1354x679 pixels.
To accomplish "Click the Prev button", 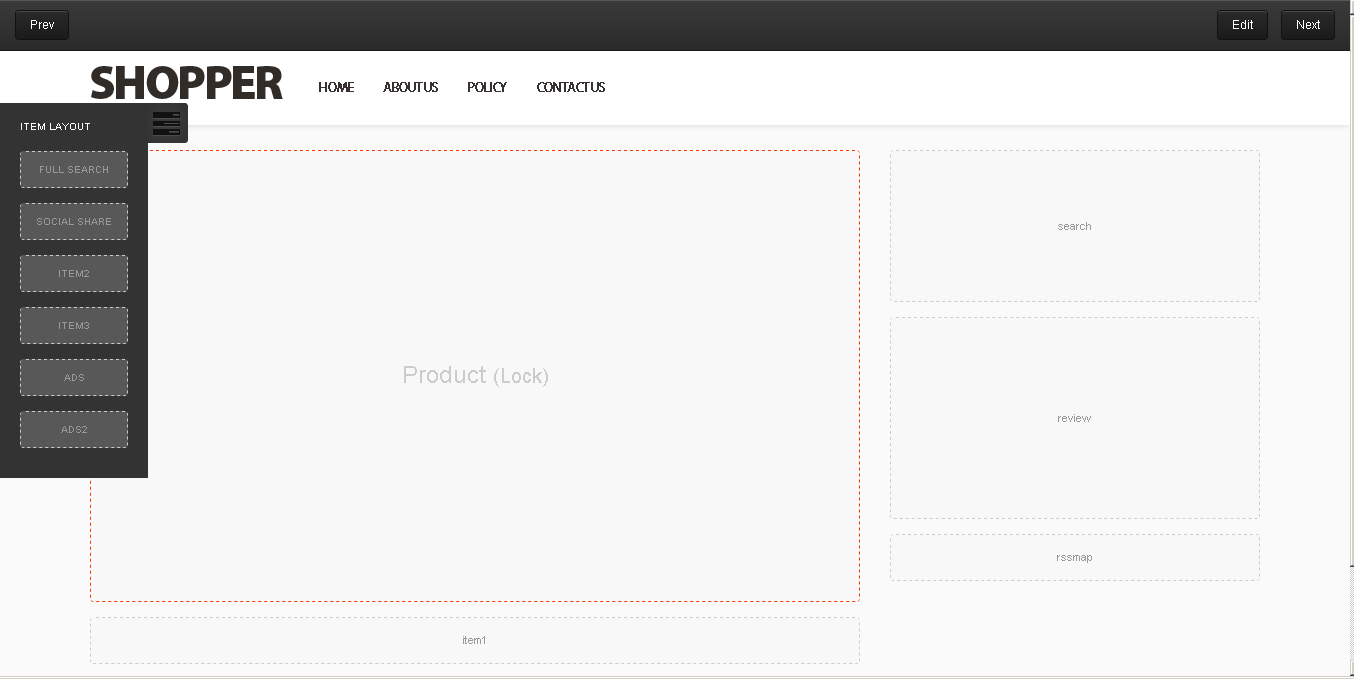I will [42, 25].
